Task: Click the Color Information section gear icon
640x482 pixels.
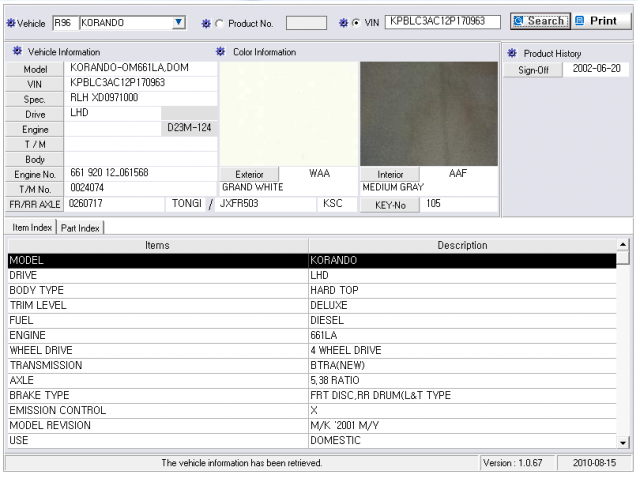Action: click(x=220, y=51)
